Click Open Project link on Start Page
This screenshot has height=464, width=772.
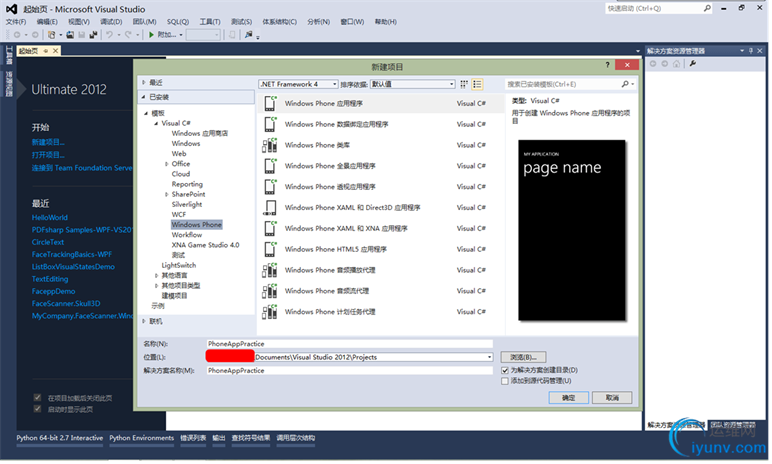[48, 156]
